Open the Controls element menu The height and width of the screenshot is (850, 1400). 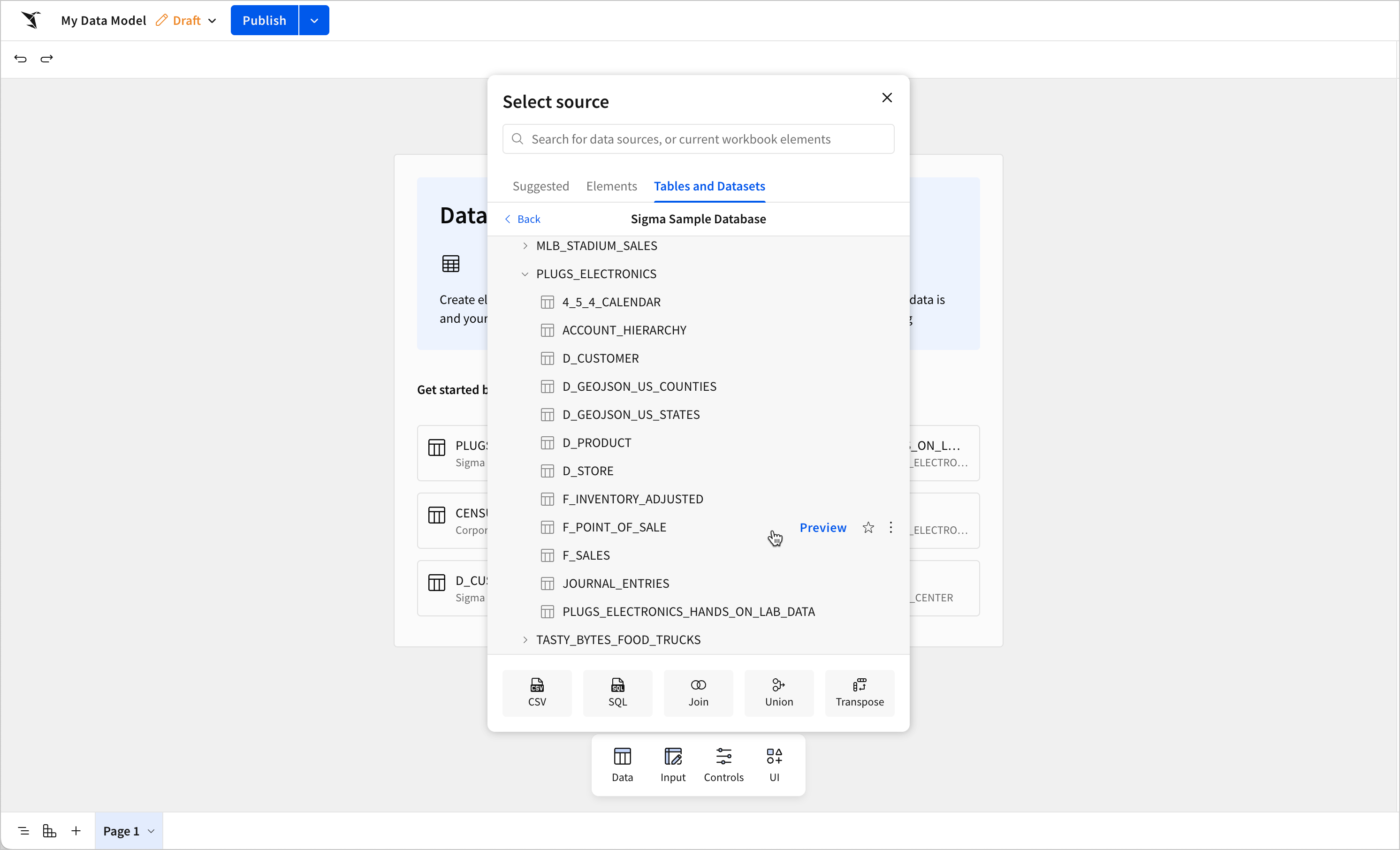[x=723, y=765]
